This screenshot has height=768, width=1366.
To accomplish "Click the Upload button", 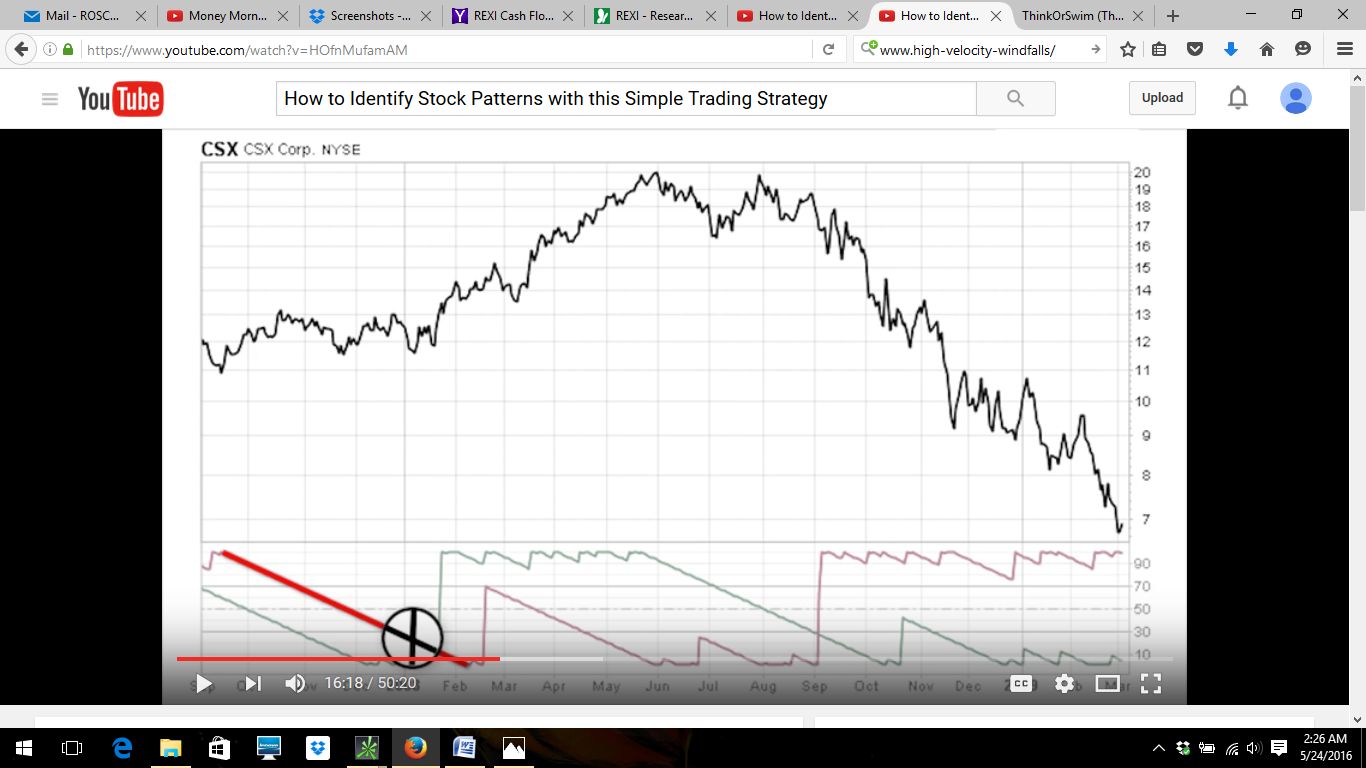I will point(1162,98).
